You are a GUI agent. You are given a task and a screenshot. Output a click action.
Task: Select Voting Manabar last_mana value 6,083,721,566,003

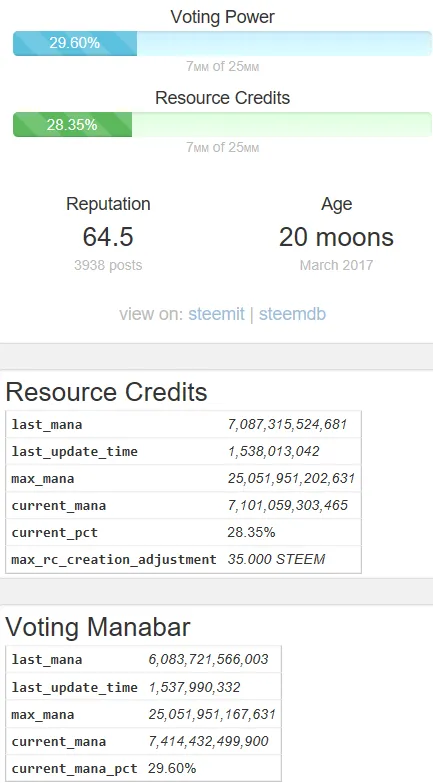tap(208, 660)
